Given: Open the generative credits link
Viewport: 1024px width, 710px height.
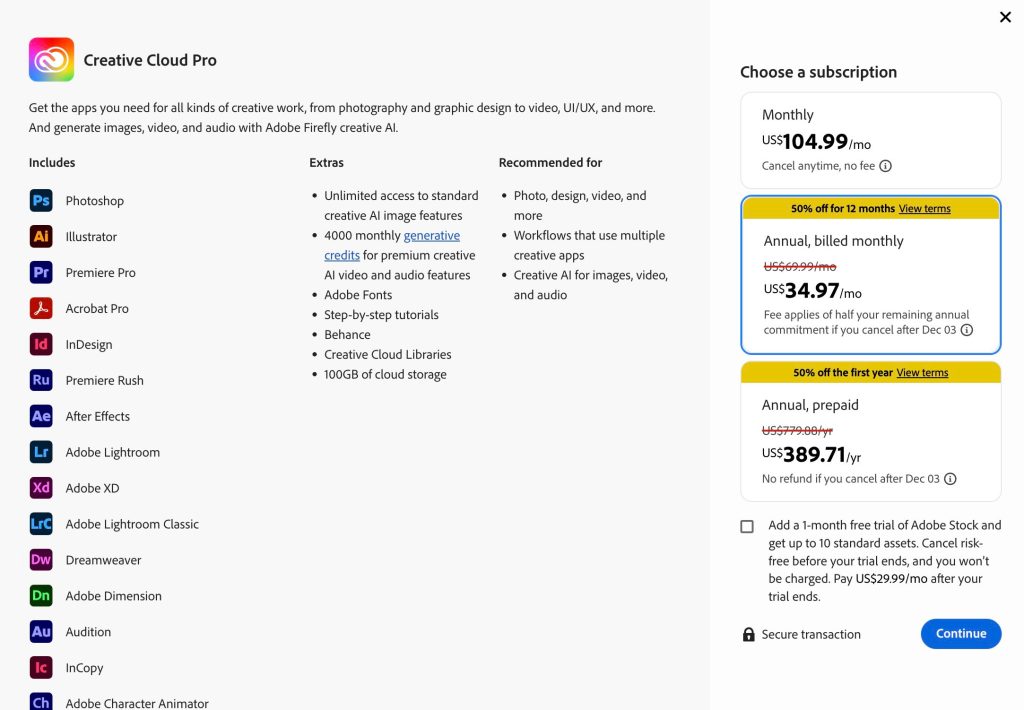Looking at the screenshot, I should click(431, 236).
